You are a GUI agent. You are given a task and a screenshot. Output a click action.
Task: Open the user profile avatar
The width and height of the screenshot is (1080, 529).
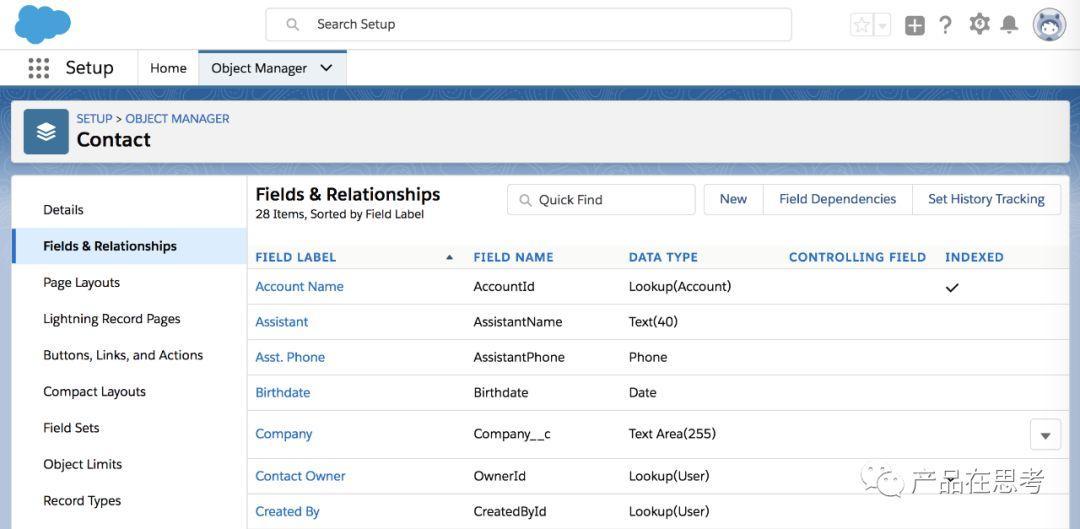coord(1049,25)
